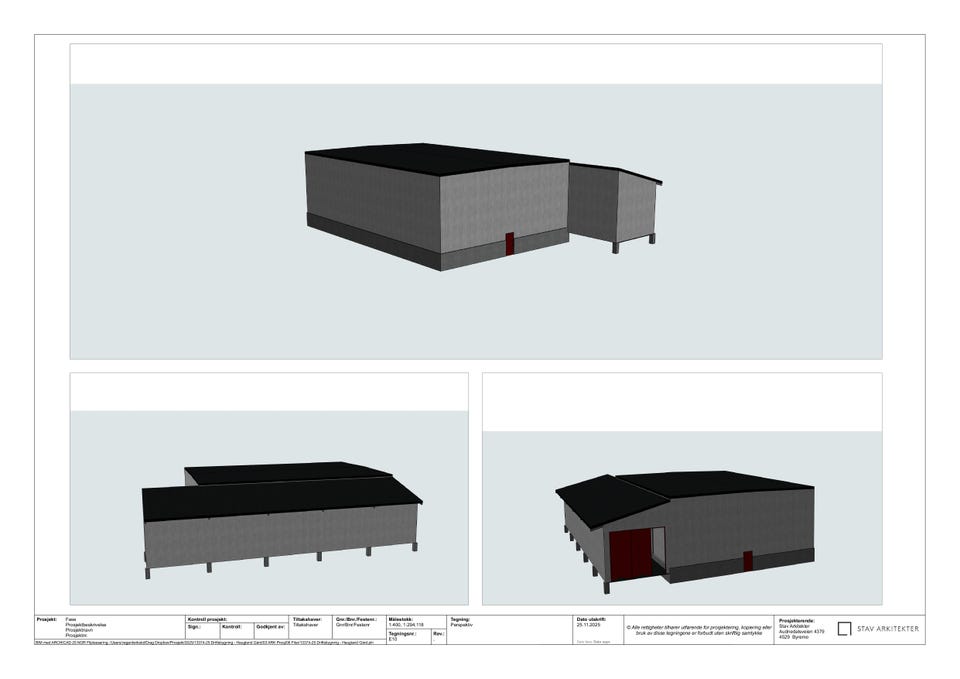Click the small red door in top view
Viewport: 960px width, 679px height.
tap(509, 244)
